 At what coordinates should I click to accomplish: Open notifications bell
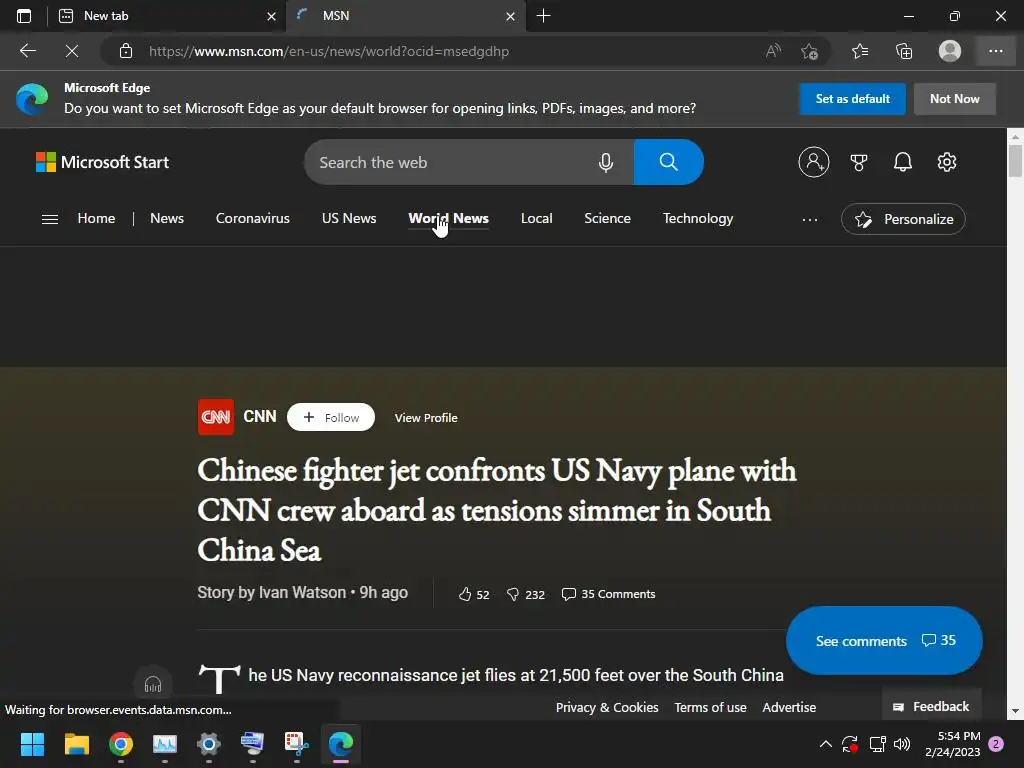[x=903, y=162]
